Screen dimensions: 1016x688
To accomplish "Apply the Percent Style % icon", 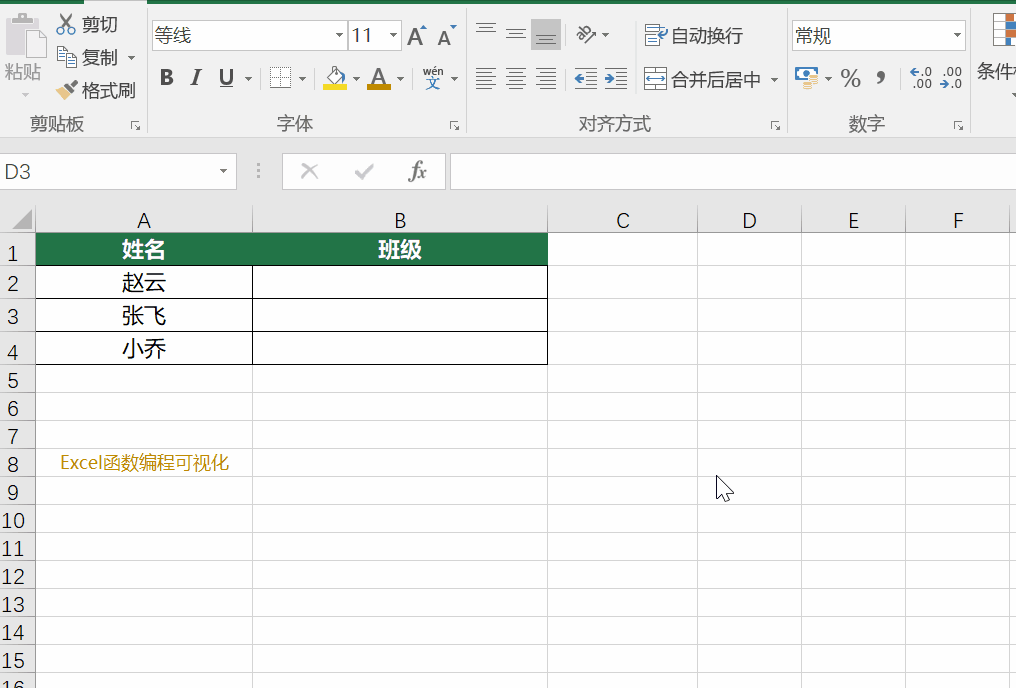I will (851, 79).
